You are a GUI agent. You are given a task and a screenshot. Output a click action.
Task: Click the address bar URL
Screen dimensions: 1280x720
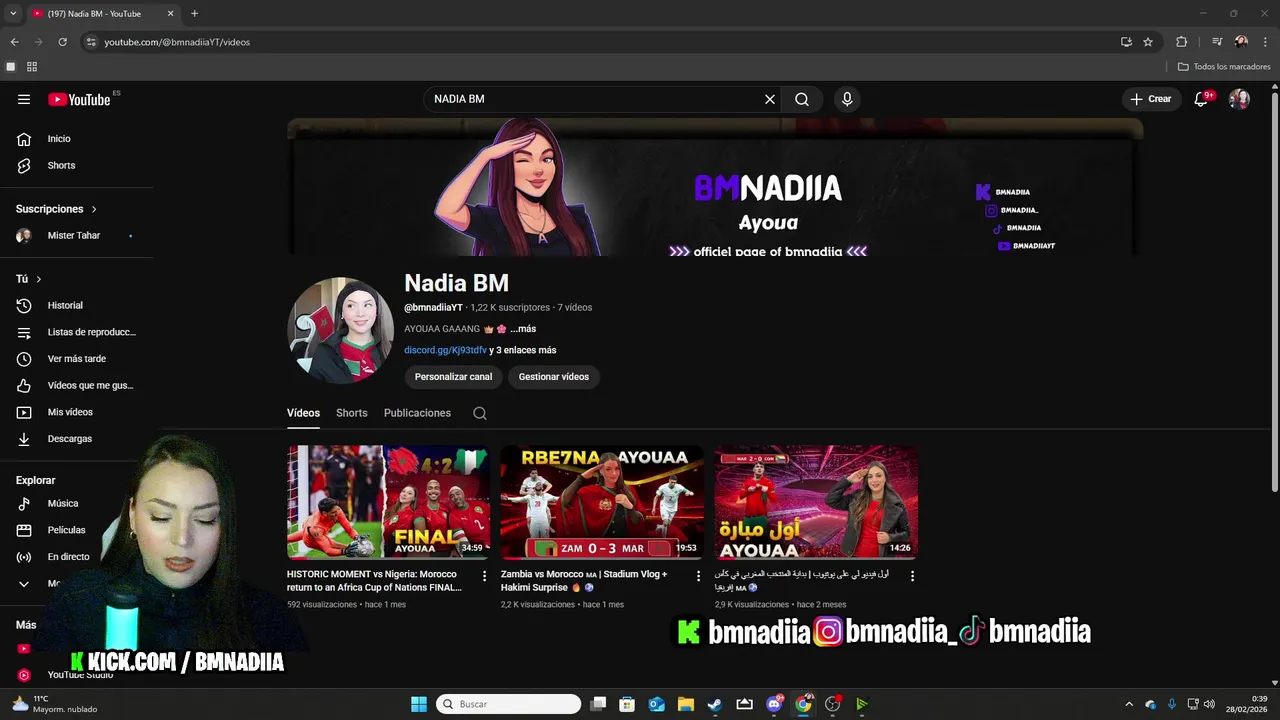pos(177,42)
